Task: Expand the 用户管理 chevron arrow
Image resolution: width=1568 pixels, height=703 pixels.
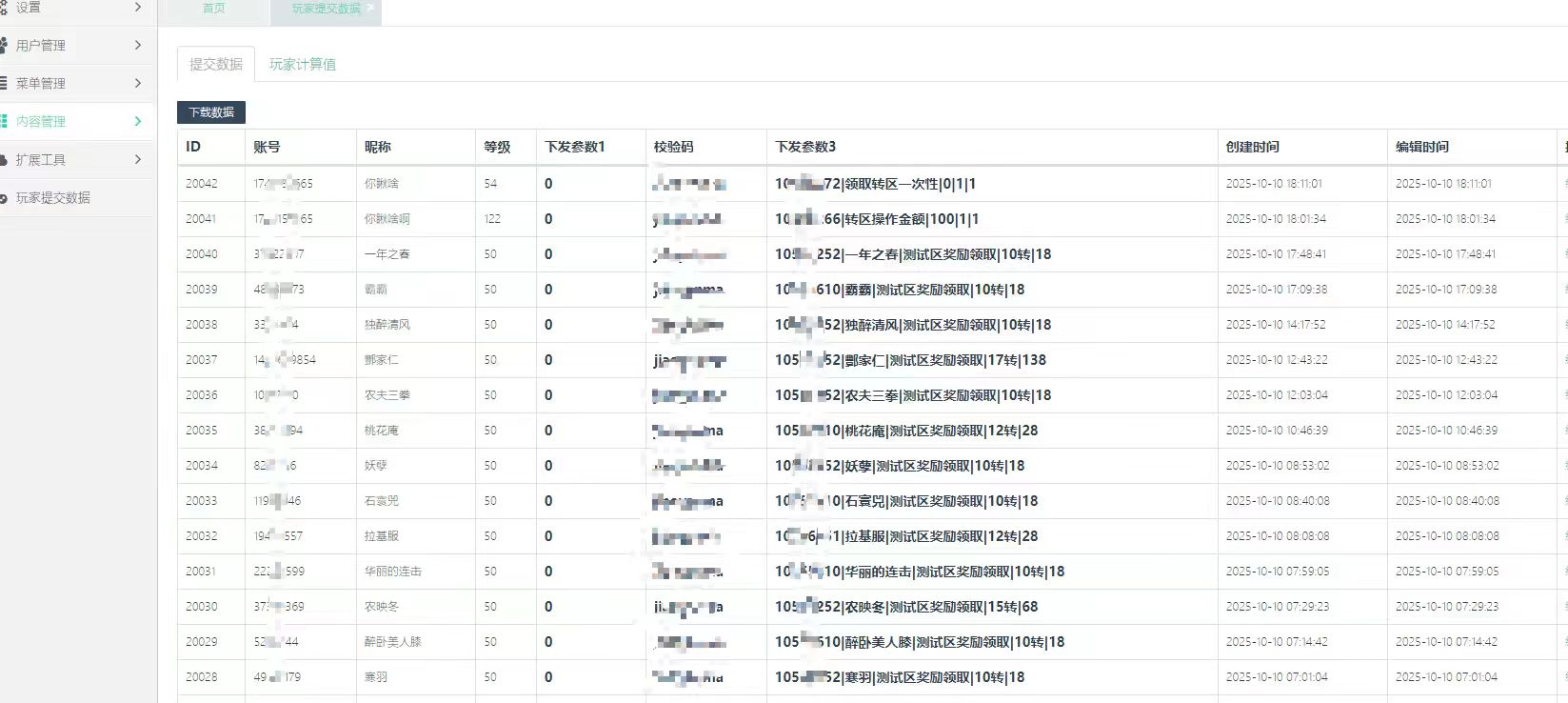Action: 138,45
